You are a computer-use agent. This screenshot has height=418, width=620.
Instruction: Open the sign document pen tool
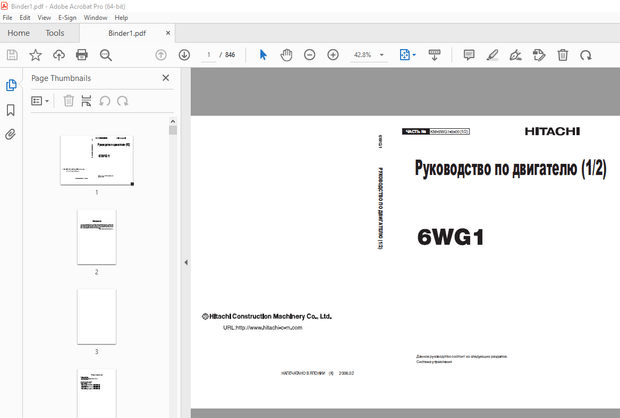pyautogui.click(x=516, y=55)
